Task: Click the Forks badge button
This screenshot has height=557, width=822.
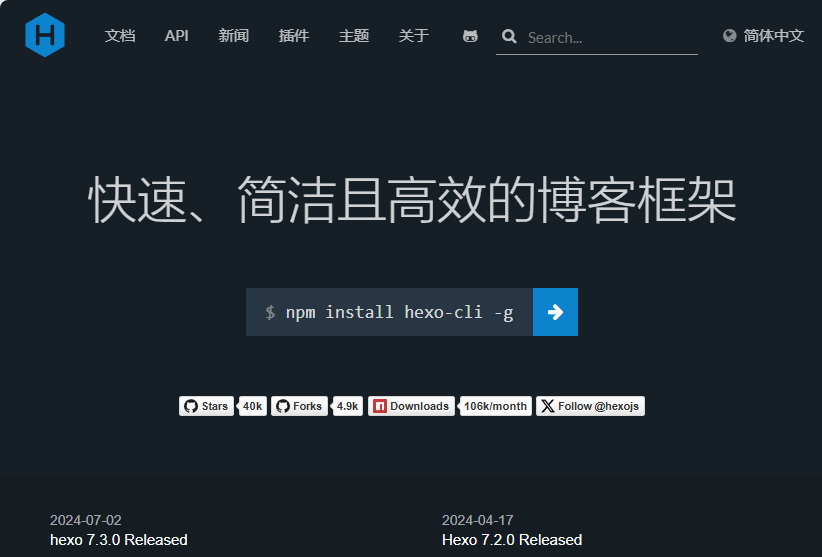Action: click(299, 406)
